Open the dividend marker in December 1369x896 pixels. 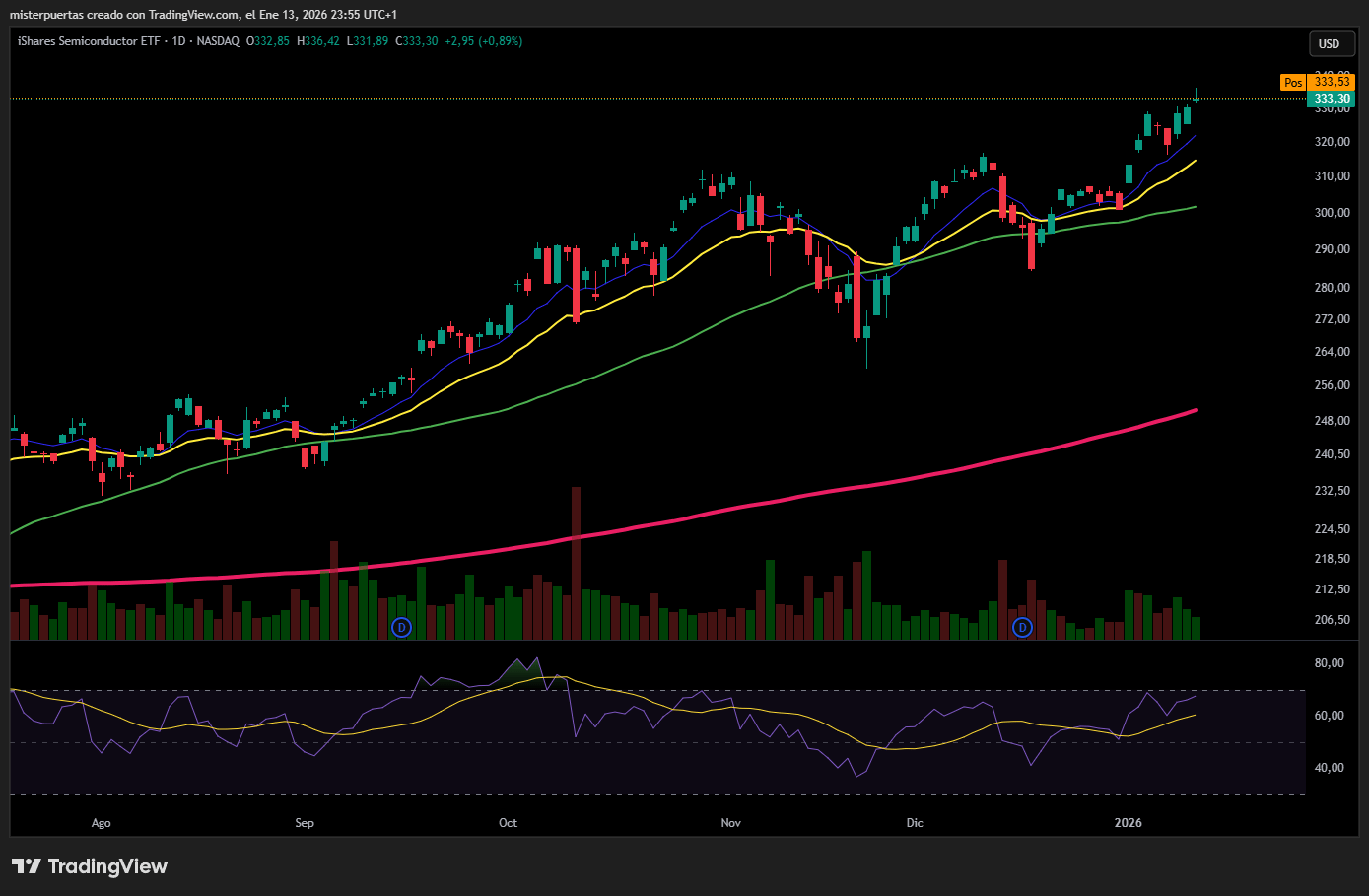click(x=1022, y=627)
